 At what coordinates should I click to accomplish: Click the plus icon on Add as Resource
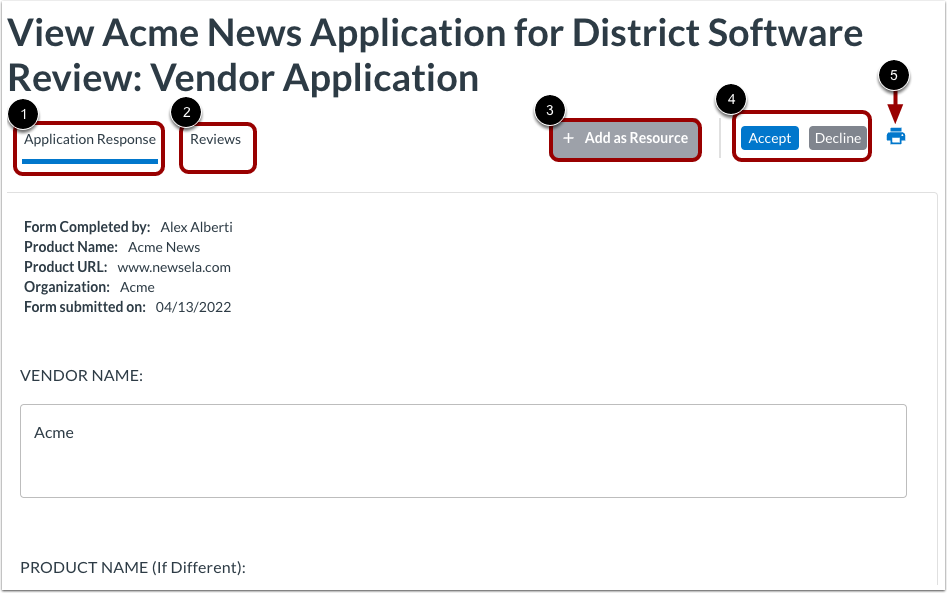point(569,140)
